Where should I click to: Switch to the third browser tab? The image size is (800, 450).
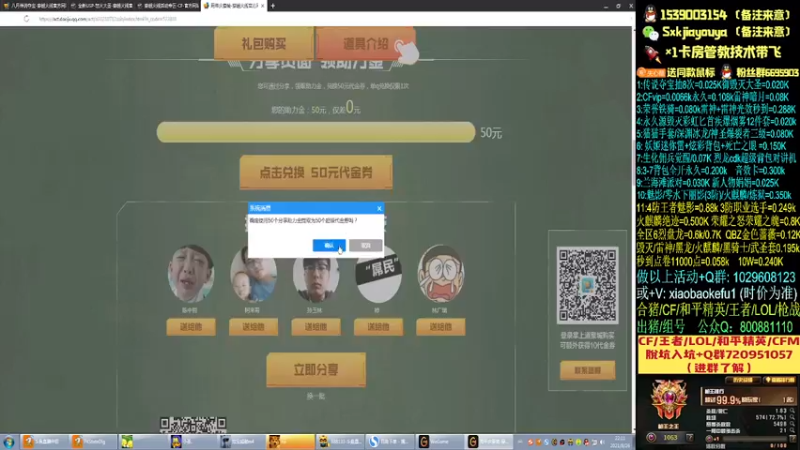tap(168, 6)
